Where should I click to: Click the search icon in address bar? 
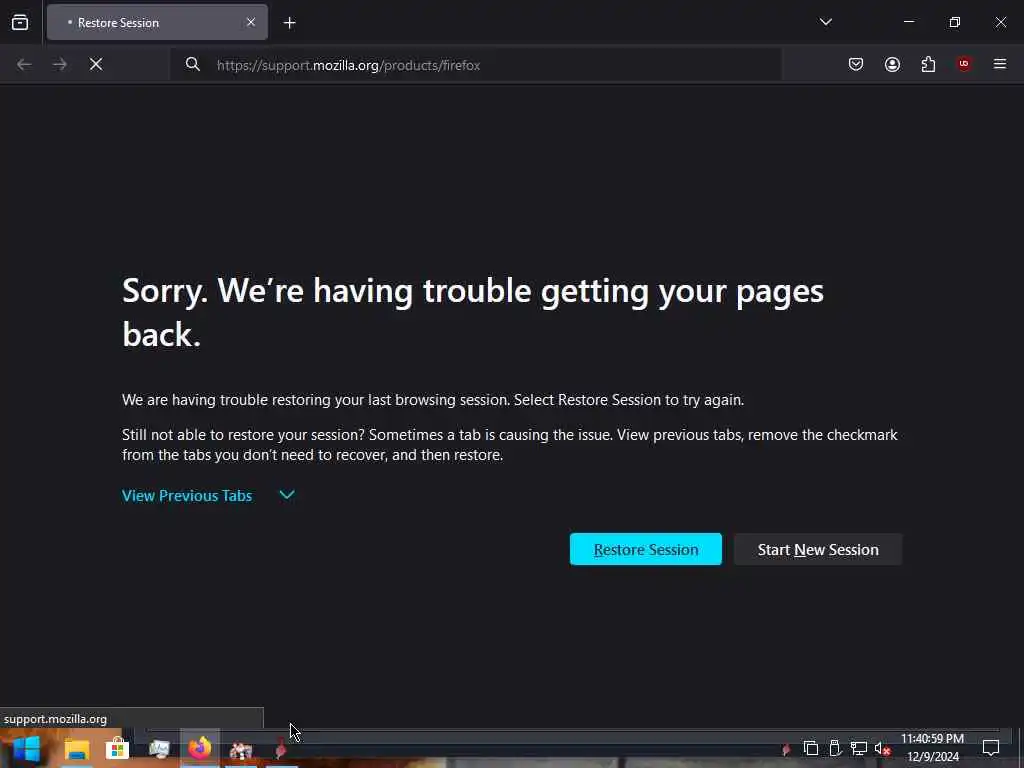193,64
